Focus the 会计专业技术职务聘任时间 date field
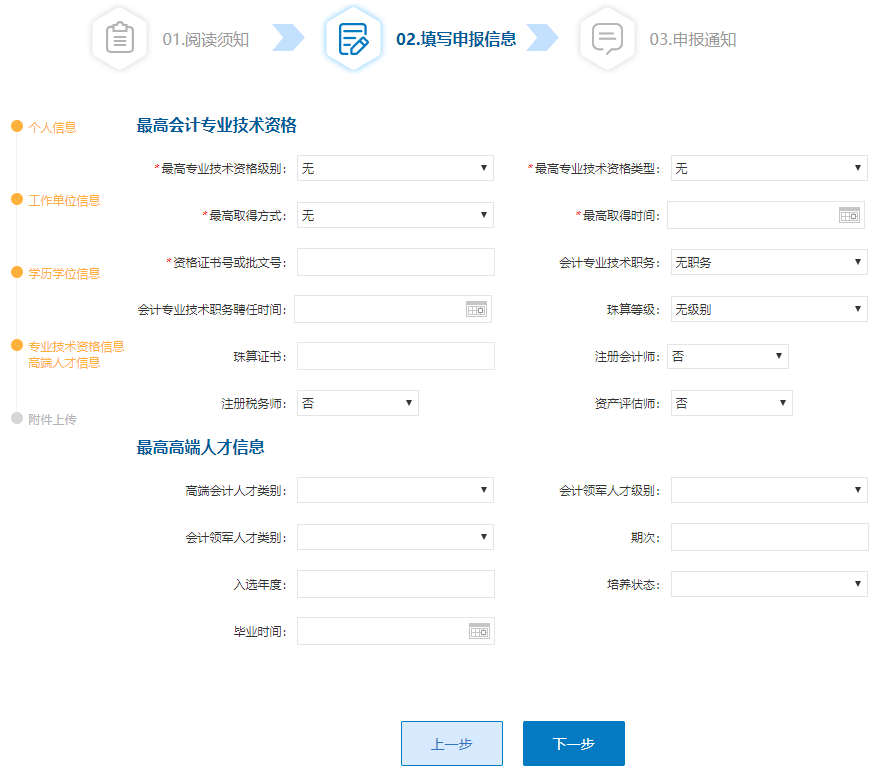 [x=393, y=309]
